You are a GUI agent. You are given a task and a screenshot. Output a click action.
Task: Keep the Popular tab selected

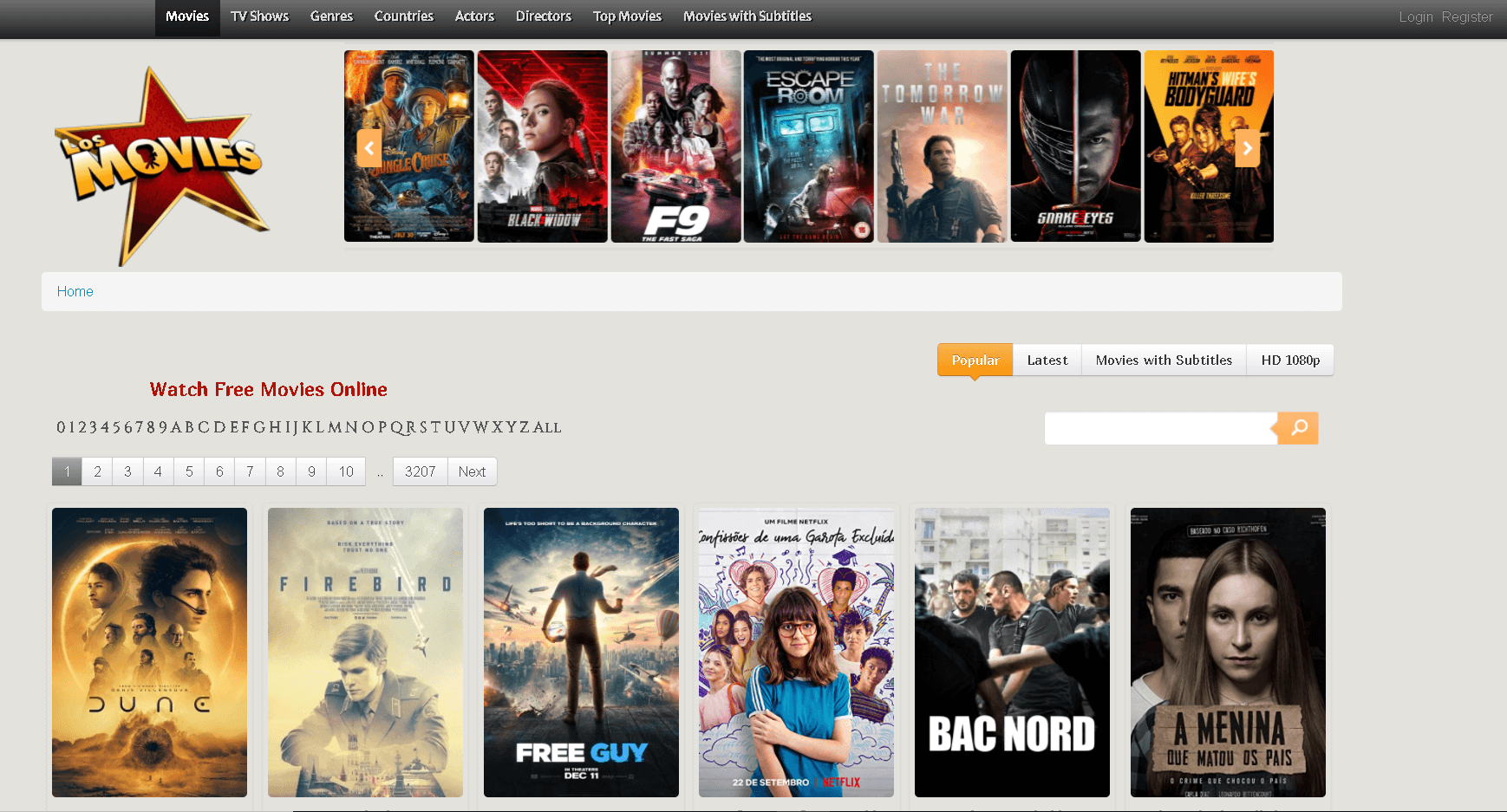point(974,360)
